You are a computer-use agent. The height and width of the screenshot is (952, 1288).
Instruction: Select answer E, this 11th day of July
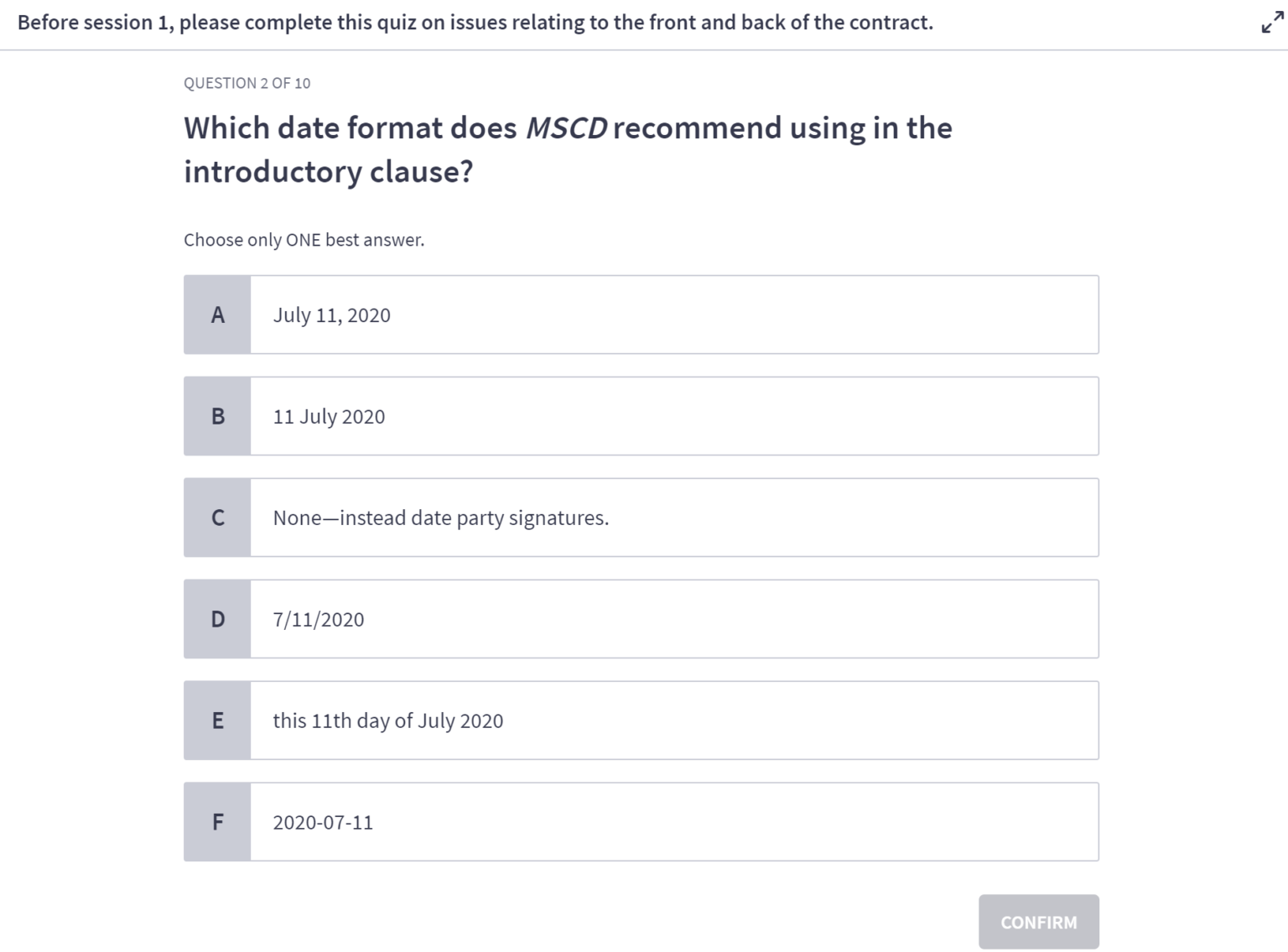(671, 720)
